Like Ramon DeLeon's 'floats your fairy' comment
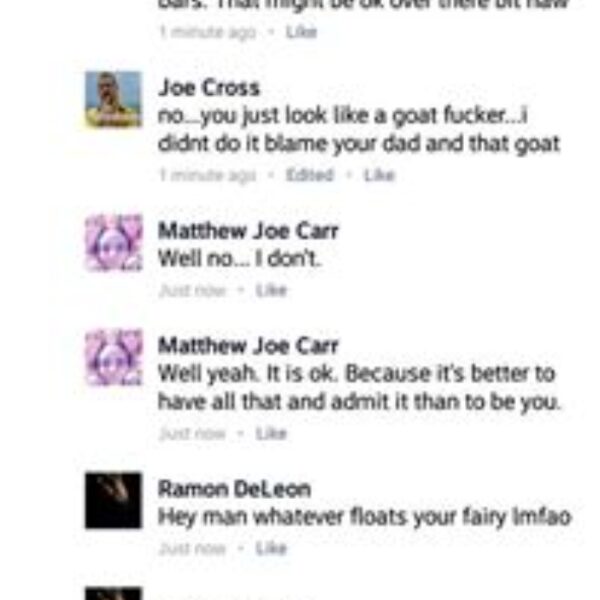600x600 pixels. pyautogui.click(x=271, y=548)
